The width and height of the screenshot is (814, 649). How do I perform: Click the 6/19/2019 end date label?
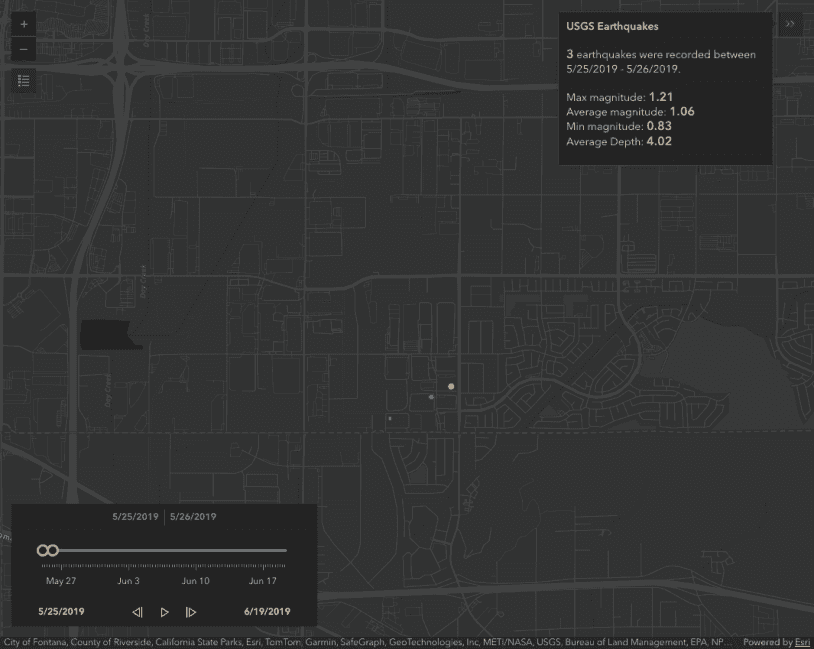267,611
